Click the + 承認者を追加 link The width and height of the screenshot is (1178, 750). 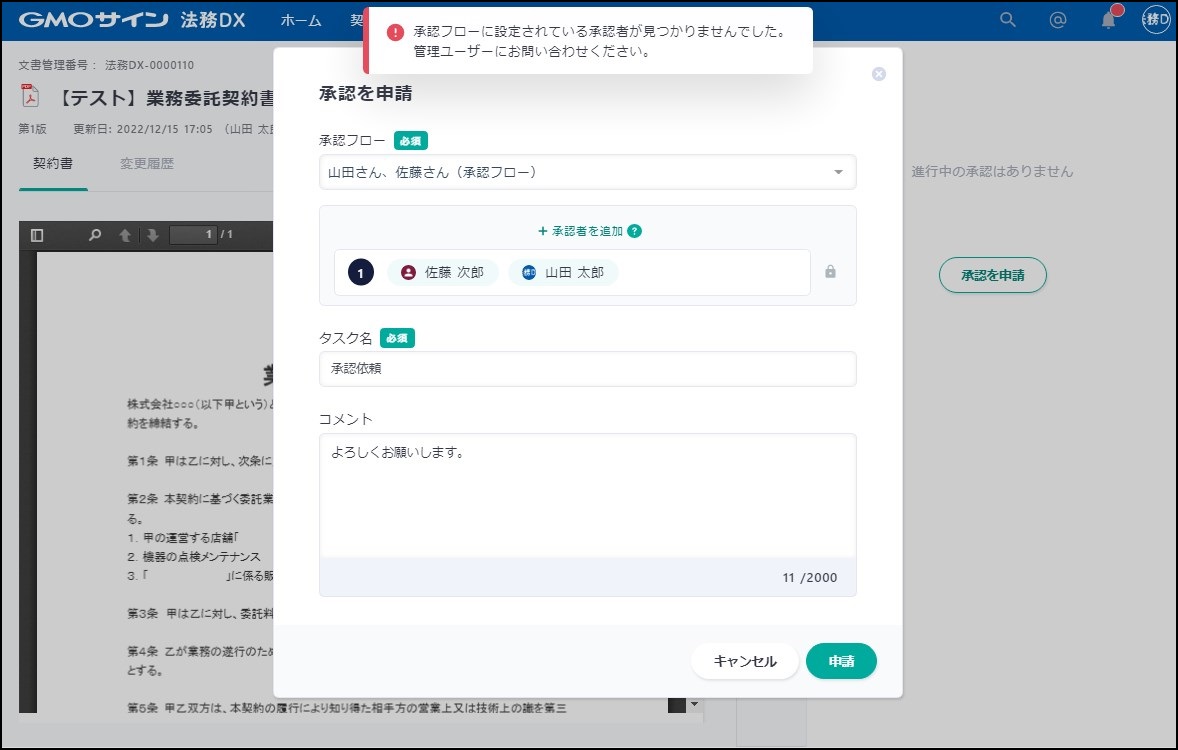click(x=580, y=231)
